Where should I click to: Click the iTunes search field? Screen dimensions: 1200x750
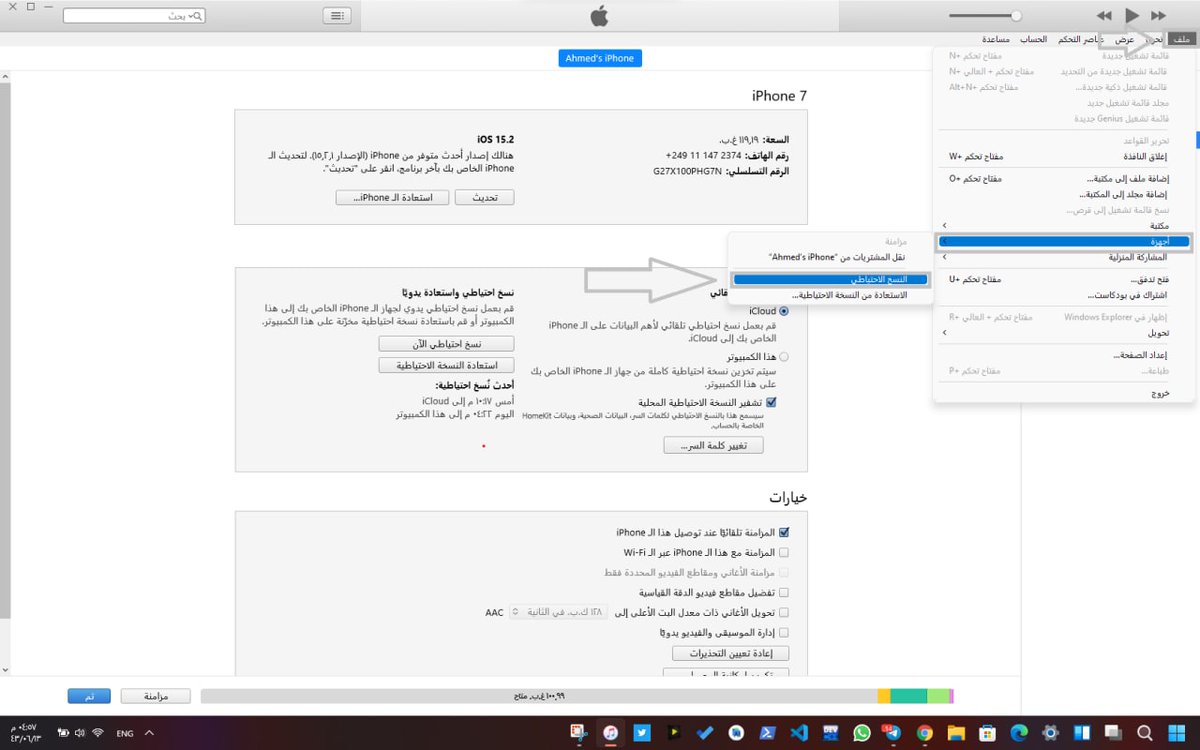coord(133,16)
